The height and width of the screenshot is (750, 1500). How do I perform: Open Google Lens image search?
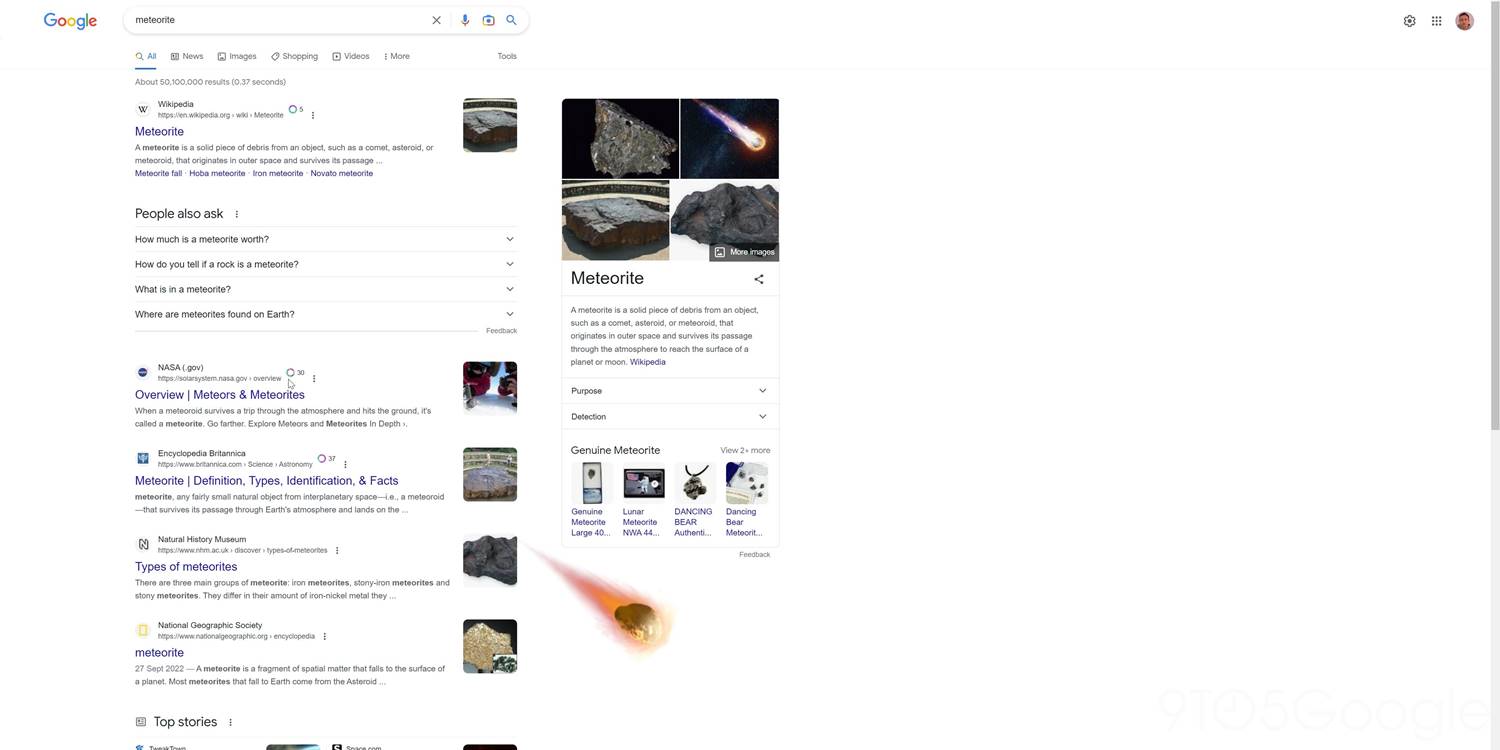(x=488, y=20)
